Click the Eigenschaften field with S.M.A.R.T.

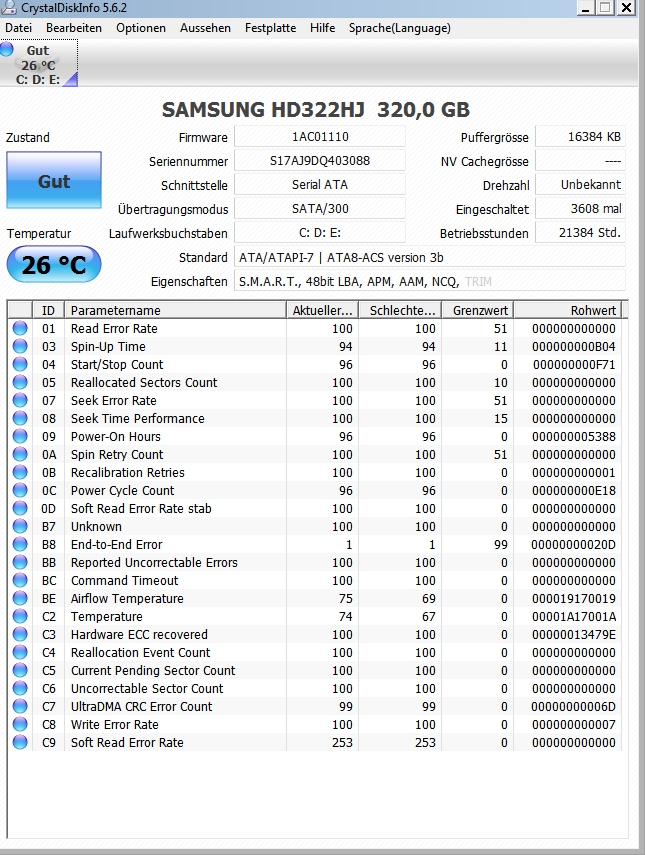pyautogui.click(x=430, y=281)
